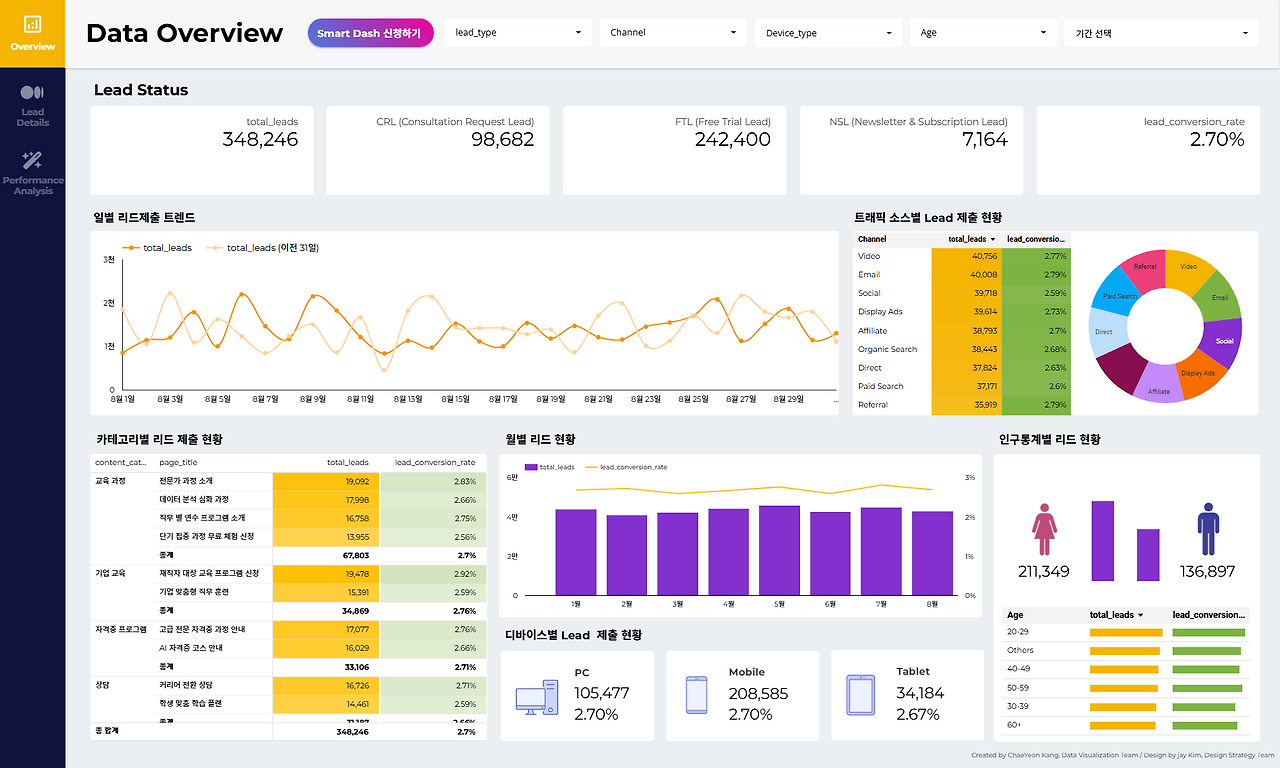The image size is (1280, 768).
Task: Click the May bar in monthly chart
Action: tap(779, 550)
